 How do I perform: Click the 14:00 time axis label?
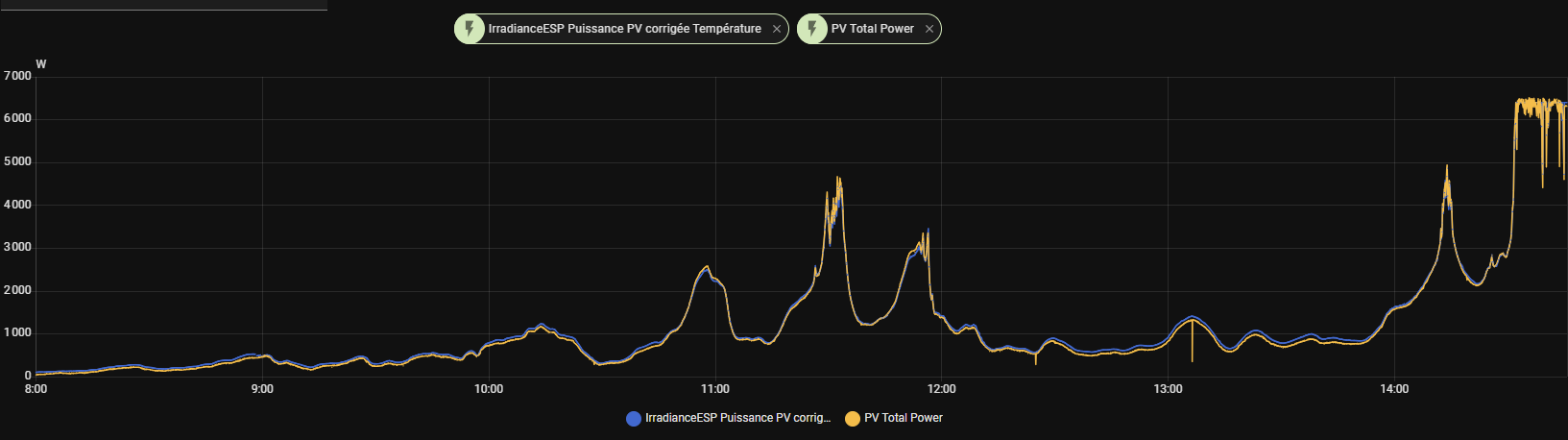click(x=1394, y=389)
